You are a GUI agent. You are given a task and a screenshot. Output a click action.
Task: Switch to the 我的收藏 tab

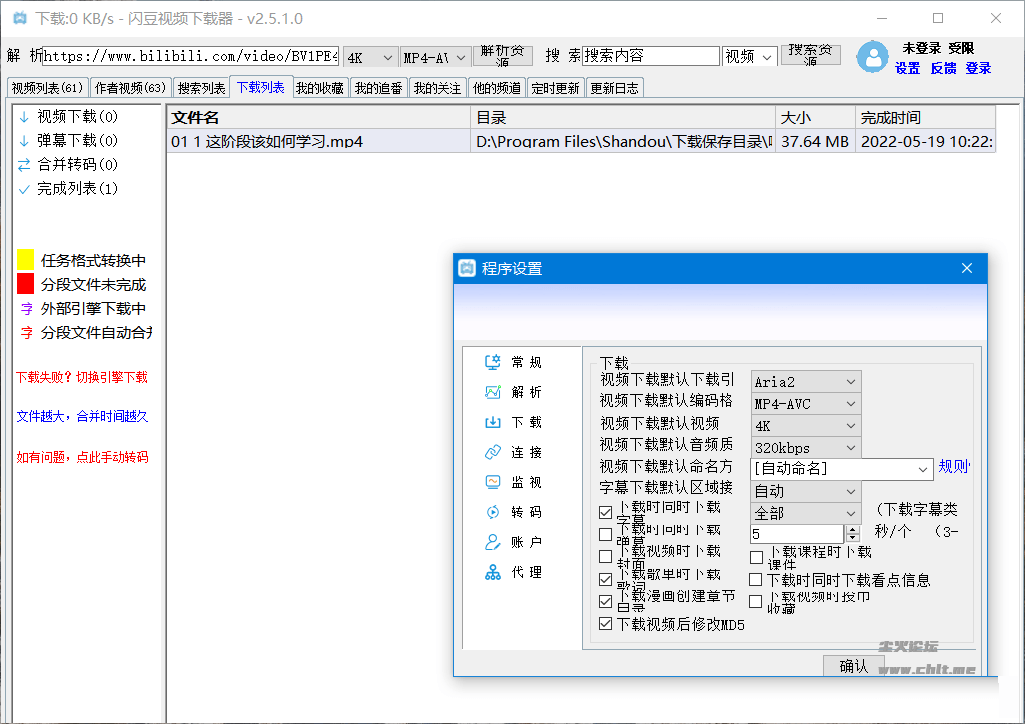(x=320, y=88)
